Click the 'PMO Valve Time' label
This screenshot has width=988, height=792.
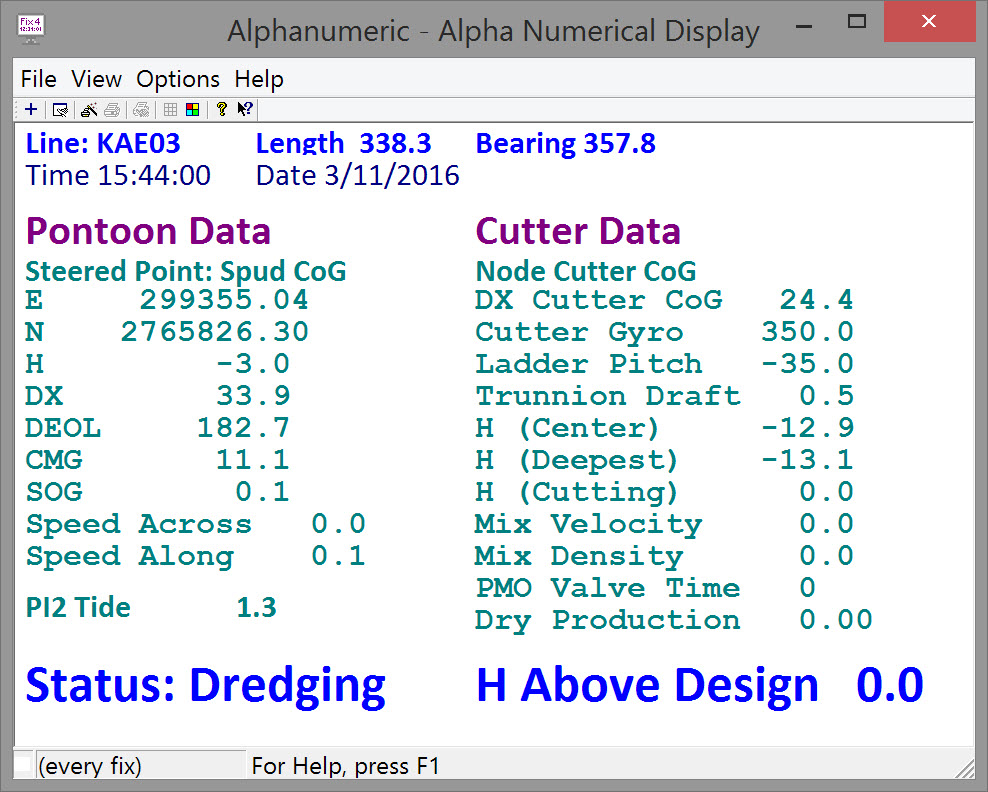pyautogui.click(x=608, y=588)
